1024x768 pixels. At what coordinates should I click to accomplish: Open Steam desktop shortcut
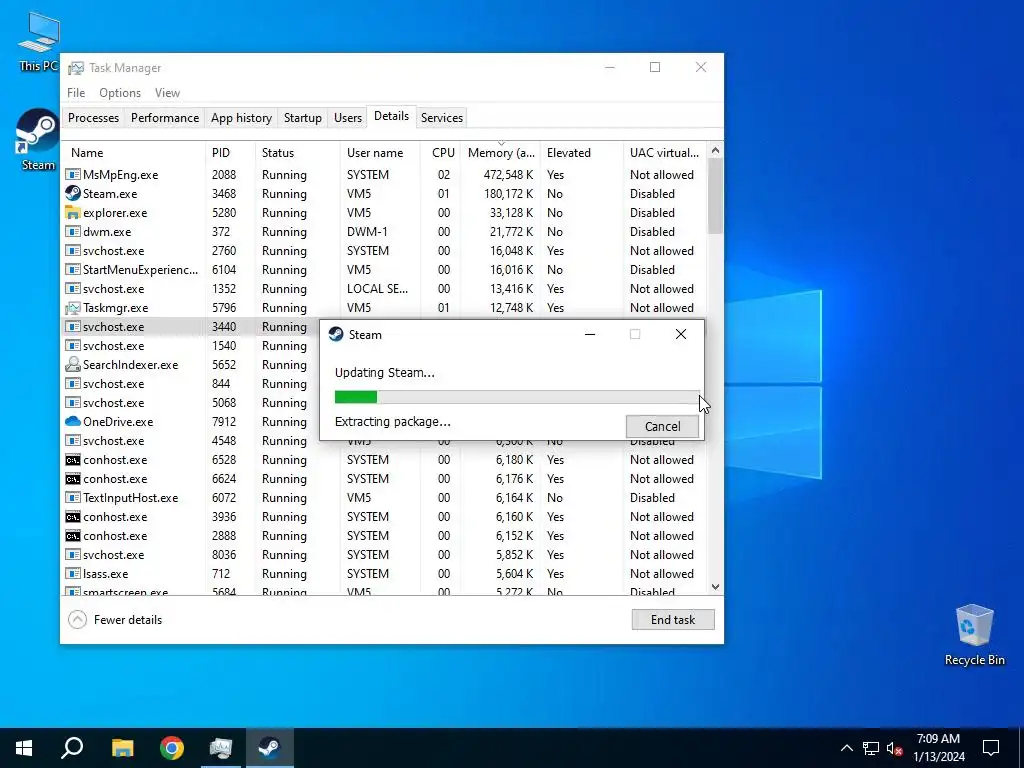[37, 140]
